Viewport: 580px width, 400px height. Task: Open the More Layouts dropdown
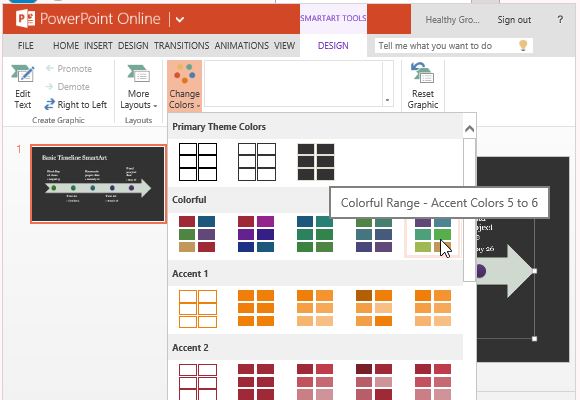pos(138,87)
